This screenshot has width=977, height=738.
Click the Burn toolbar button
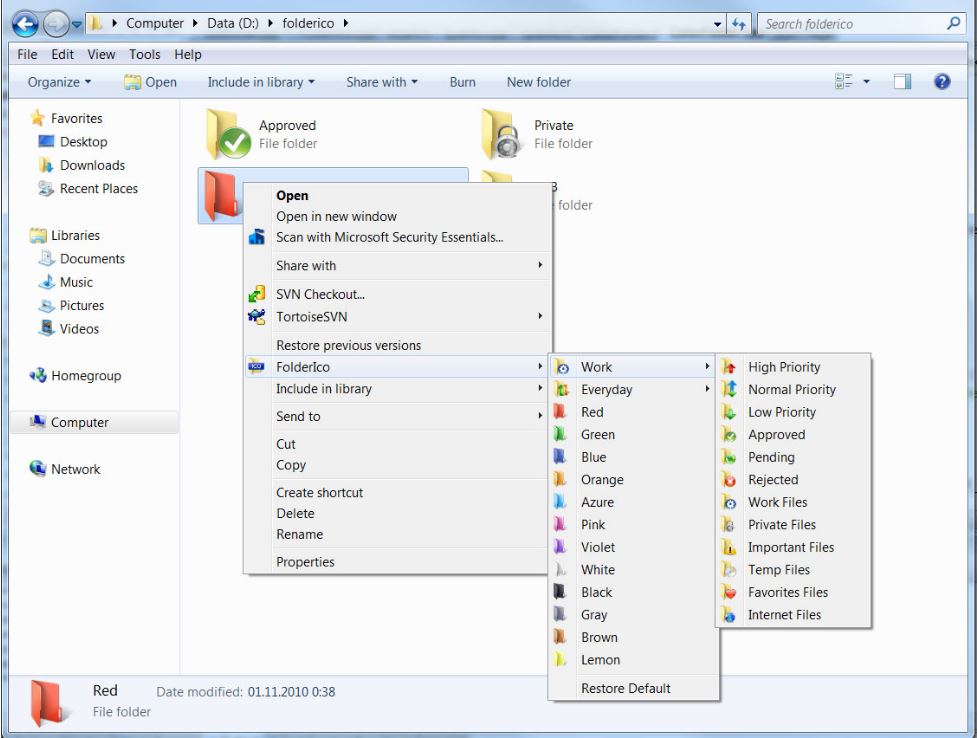click(x=462, y=82)
